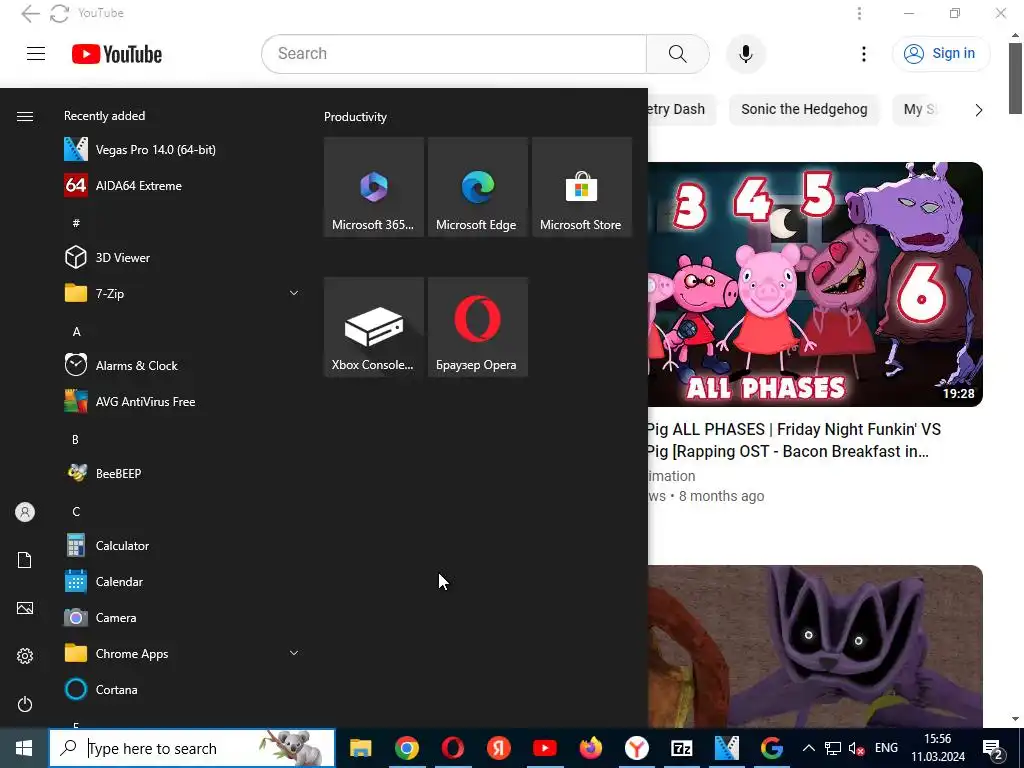Focus the taskbar search box

[x=192, y=748]
